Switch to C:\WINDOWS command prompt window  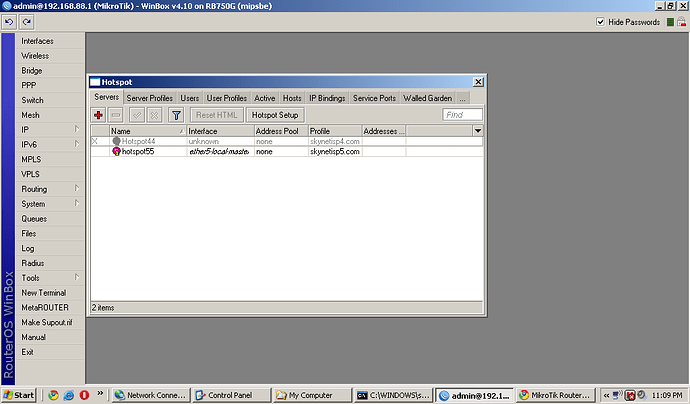pos(393,395)
